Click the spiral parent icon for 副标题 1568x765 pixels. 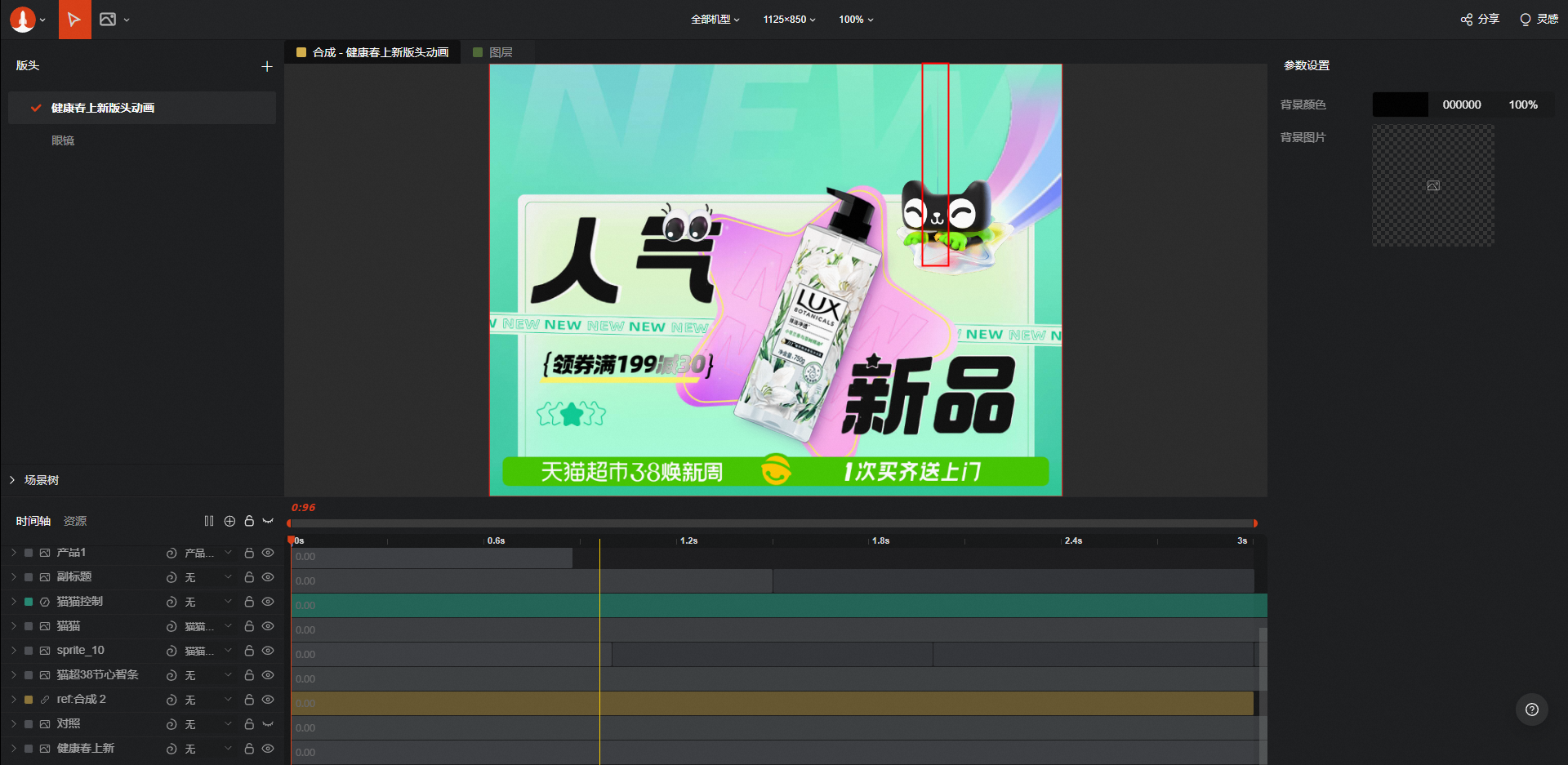click(x=171, y=577)
